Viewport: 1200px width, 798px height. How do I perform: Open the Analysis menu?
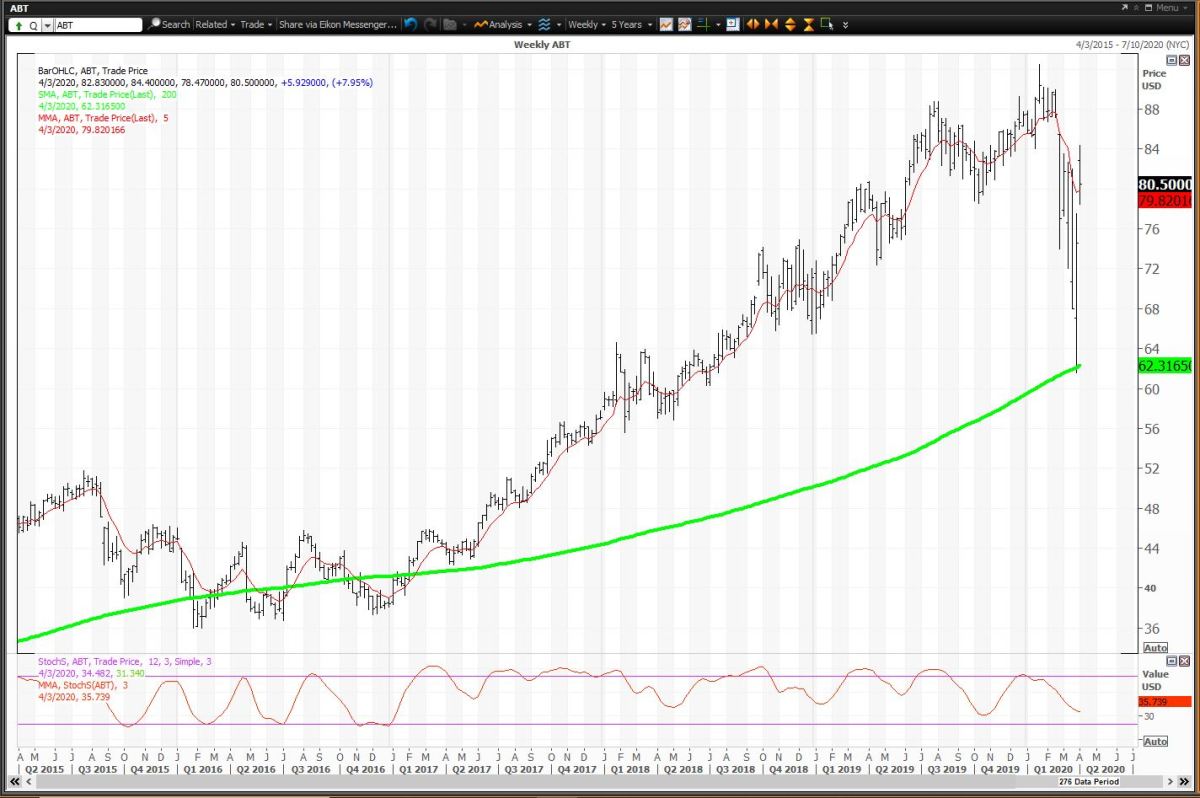tap(503, 24)
